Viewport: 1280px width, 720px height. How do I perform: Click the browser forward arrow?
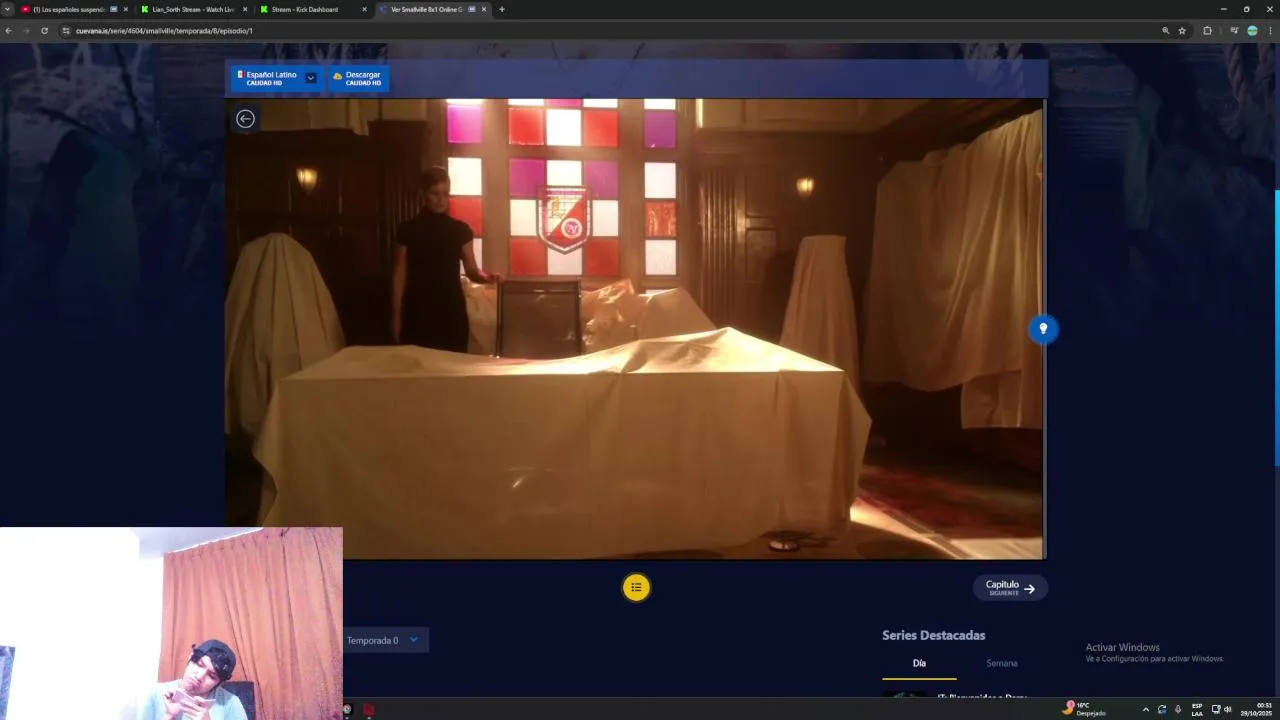coord(26,31)
